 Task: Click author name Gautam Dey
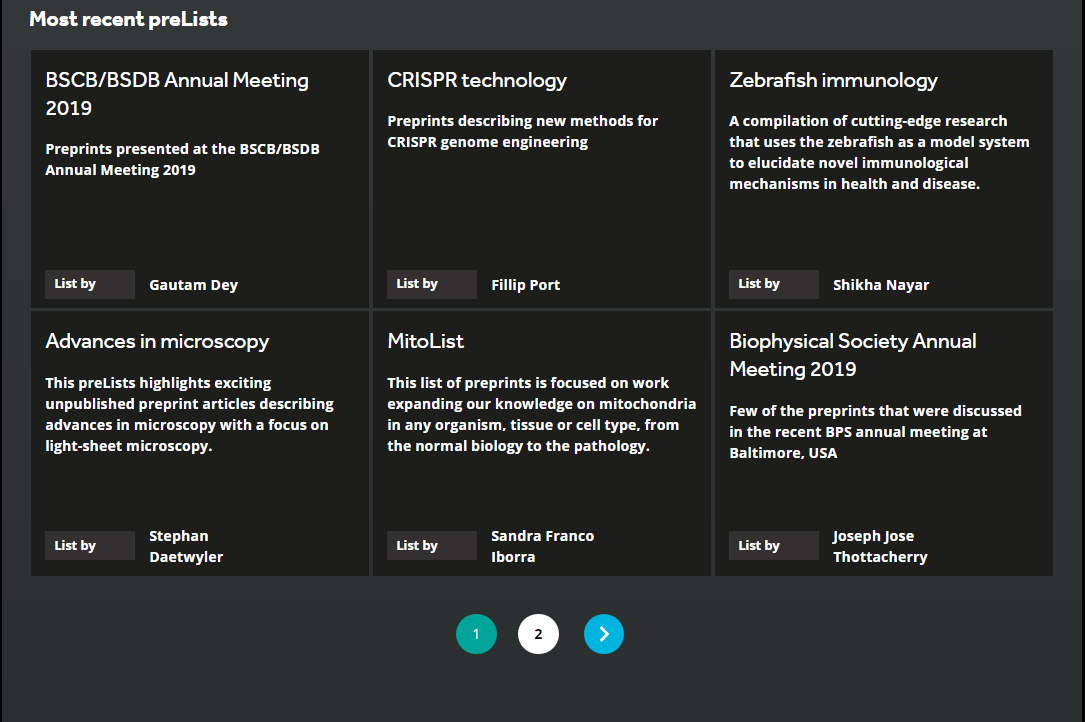pos(193,285)
